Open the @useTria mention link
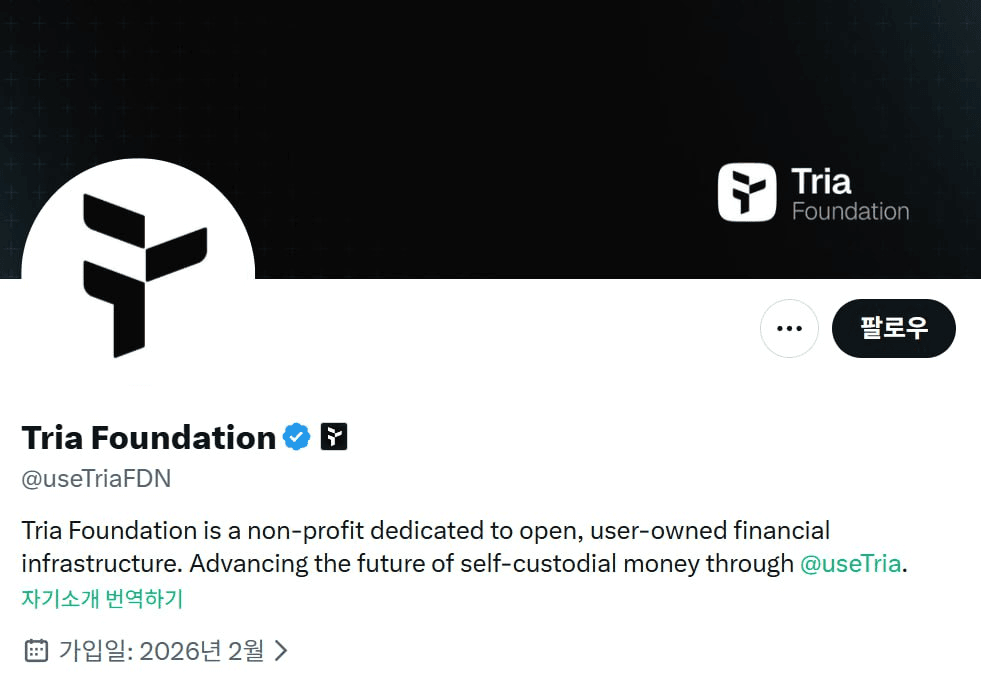The width and height of the screenshot is (981, 676). point(851,563)
